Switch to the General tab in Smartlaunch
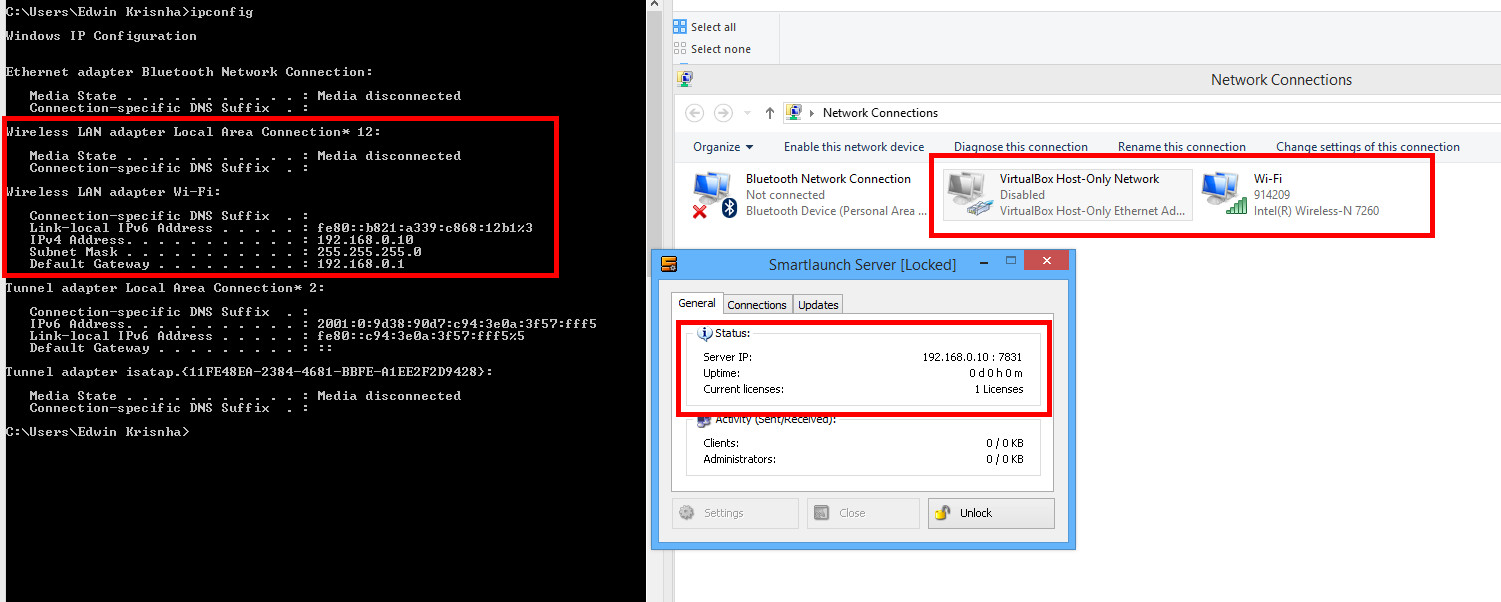The width and height of the screenshot is (1501, 602). click(697, 303)
